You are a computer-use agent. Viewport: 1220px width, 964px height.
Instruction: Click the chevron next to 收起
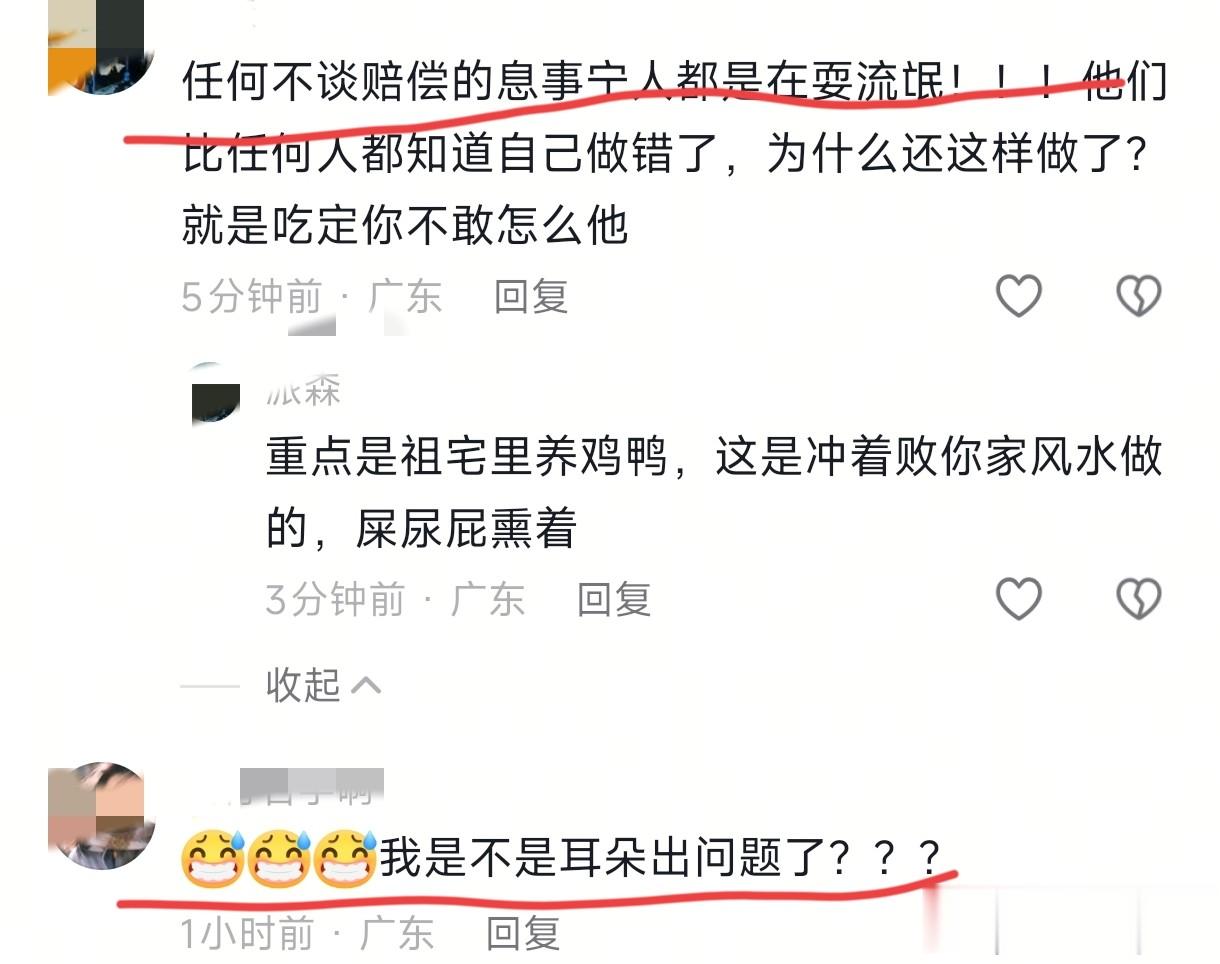[x=367, y=686]
